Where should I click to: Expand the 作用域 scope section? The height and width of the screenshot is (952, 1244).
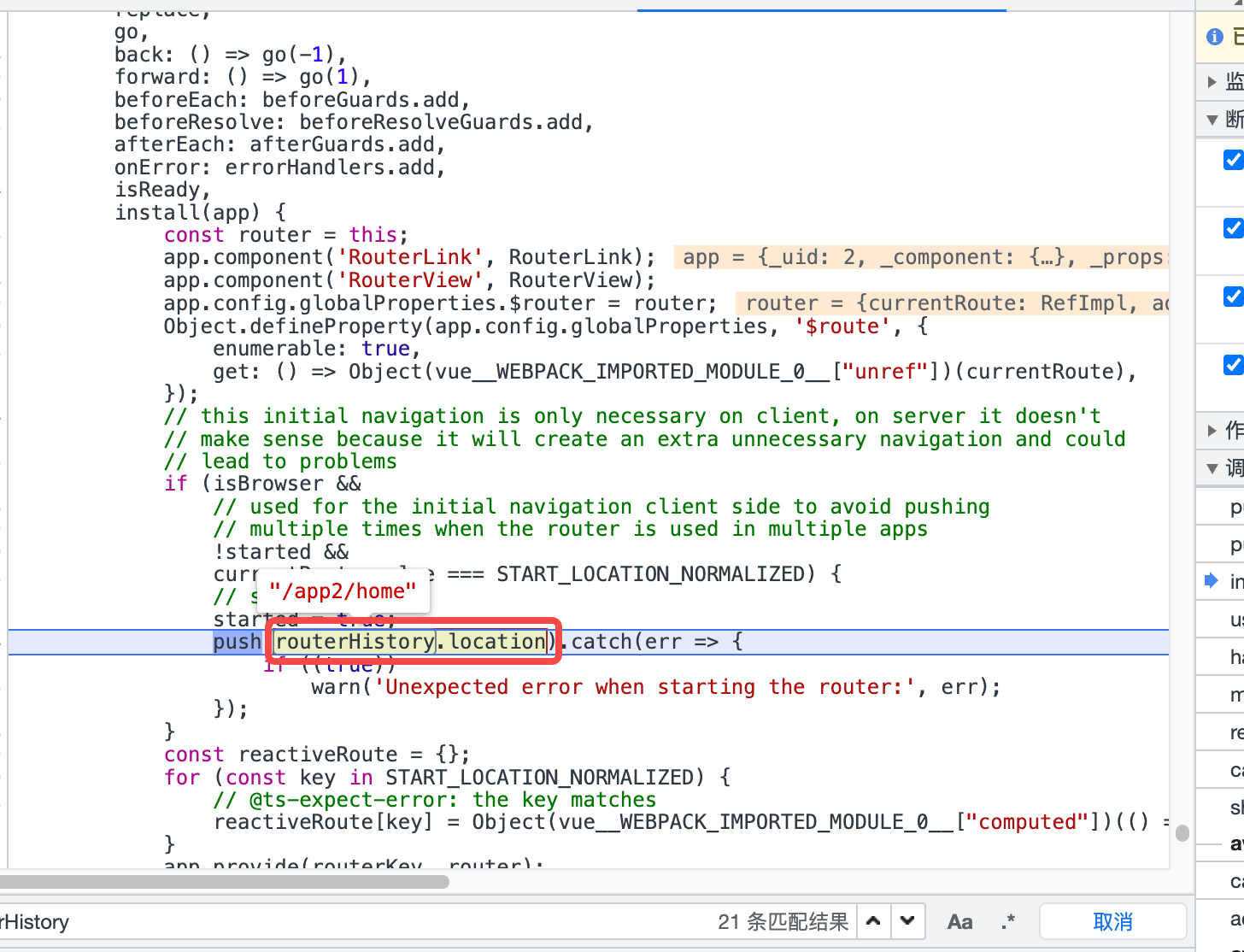point(1211,430)
